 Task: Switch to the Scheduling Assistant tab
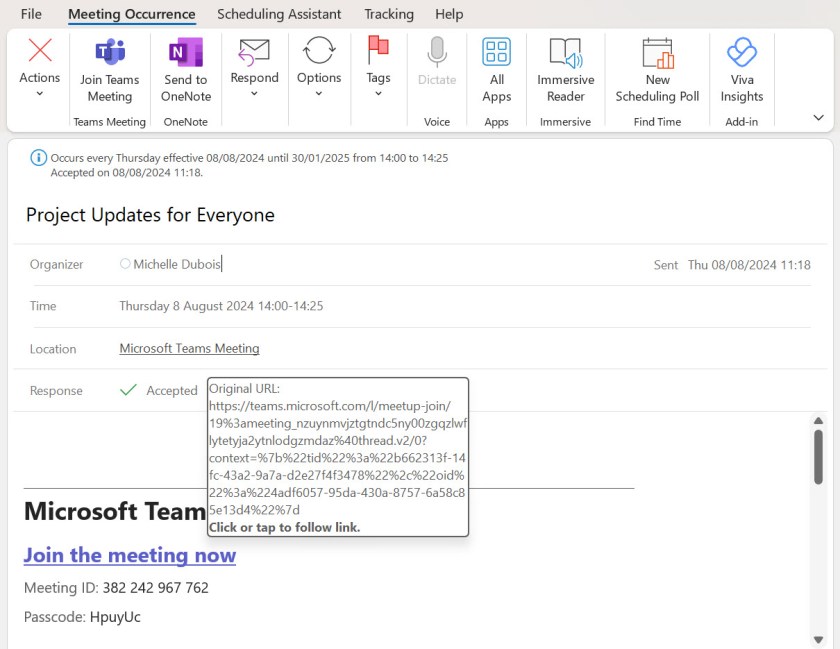coord(279,14)
